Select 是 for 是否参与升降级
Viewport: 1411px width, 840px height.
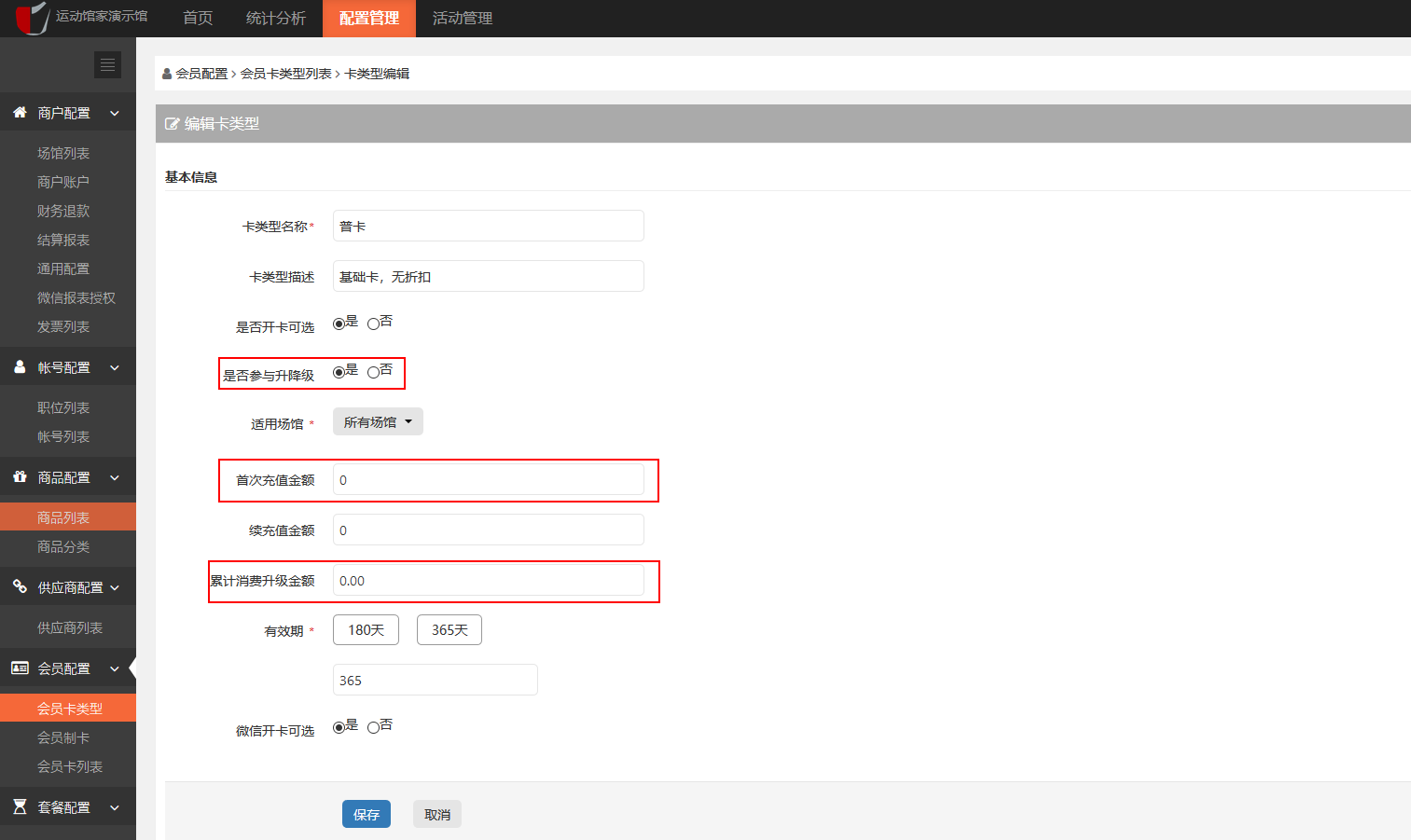[339, 372]
